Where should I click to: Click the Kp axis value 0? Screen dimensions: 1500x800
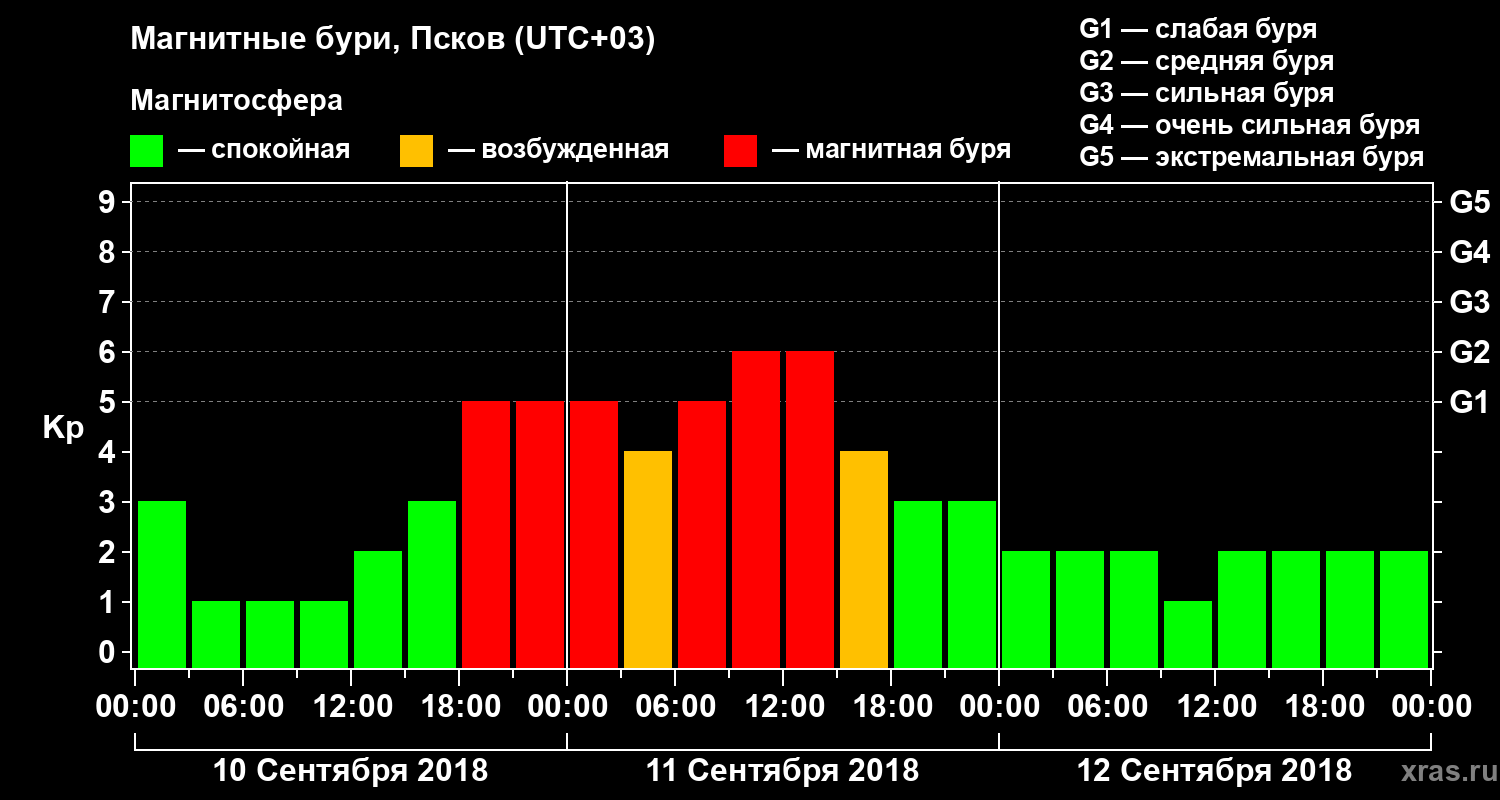click(x=109, y=652)
